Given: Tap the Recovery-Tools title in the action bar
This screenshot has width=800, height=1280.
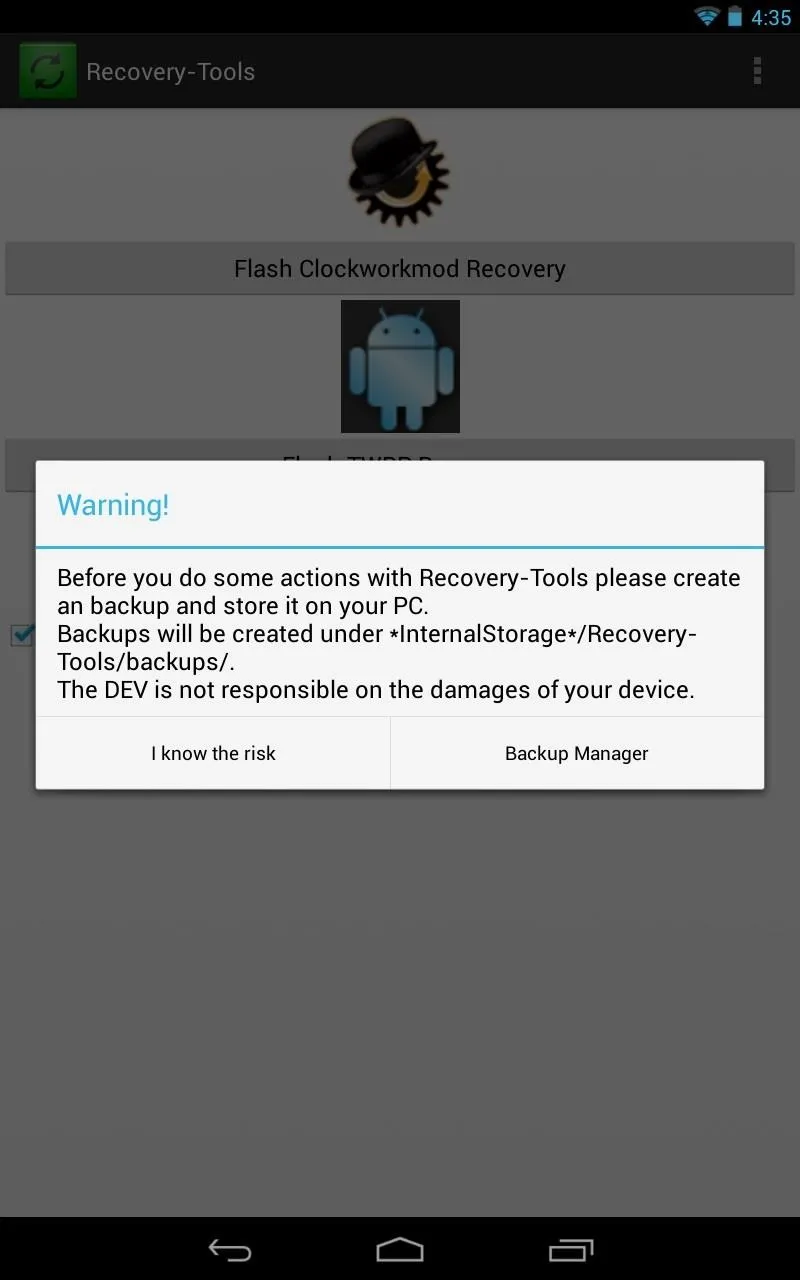Looking at the screenshot, I should 171,72.
